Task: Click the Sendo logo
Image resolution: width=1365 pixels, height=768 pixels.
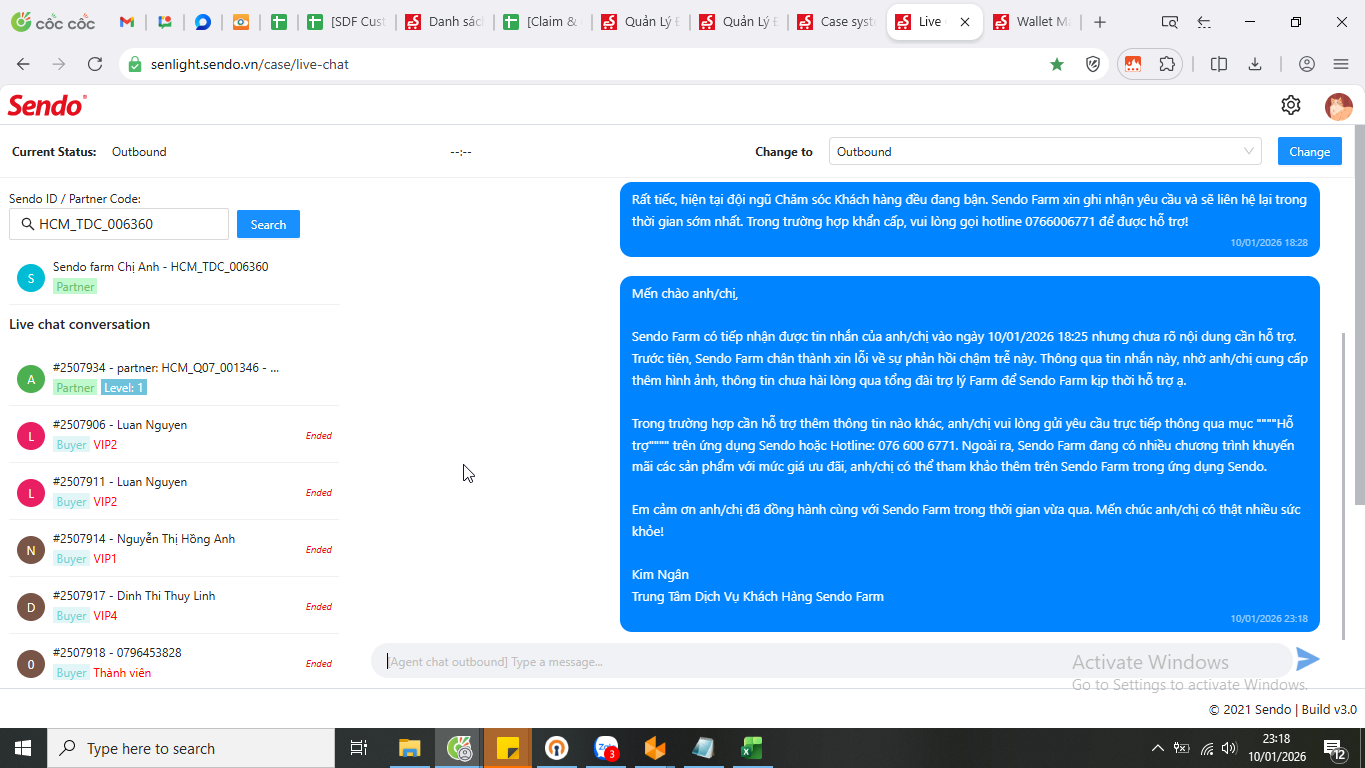Action: coord(47,105)
